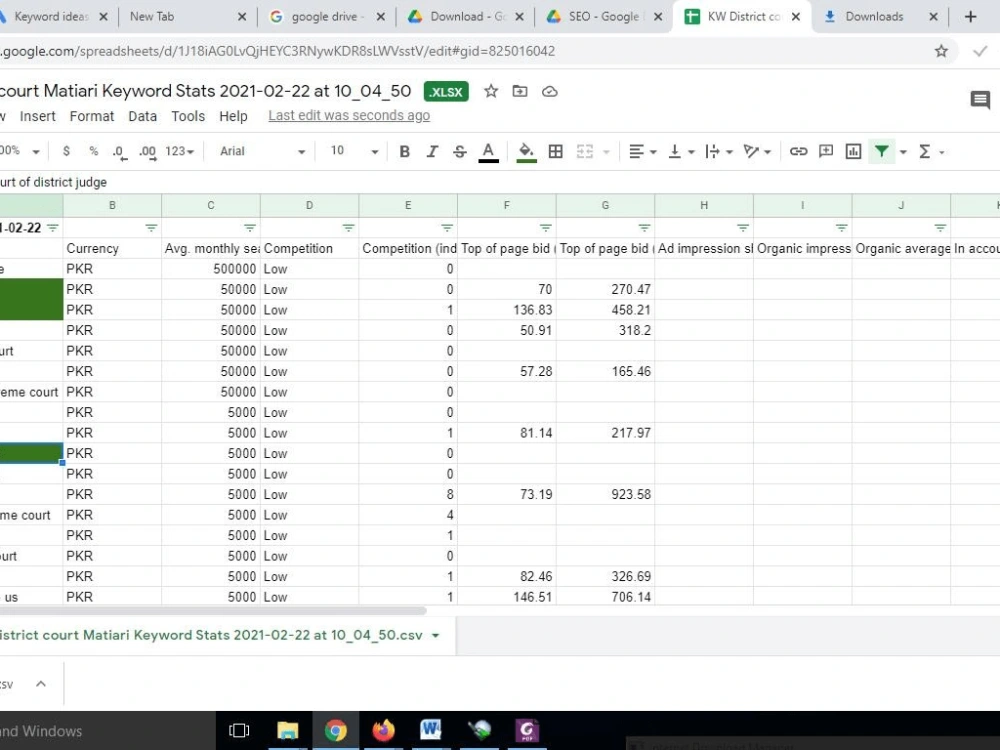Image resolution: width=1000 pixels, height=750 pixels.
Task: Click horizontal scrollbar of sheet
Action: click(213, 610)
